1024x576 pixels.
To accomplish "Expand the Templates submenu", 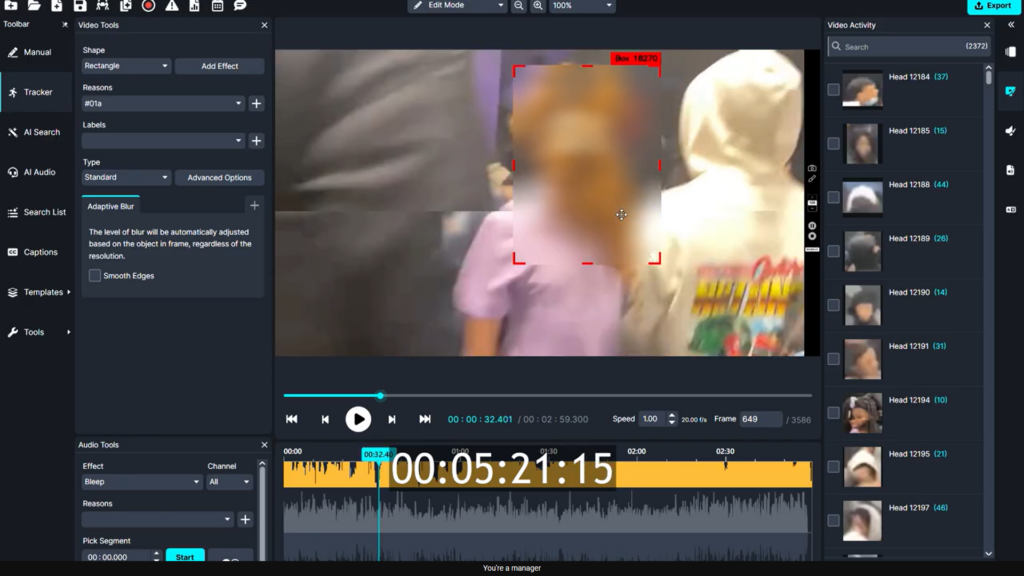I will tap(37, 292).
